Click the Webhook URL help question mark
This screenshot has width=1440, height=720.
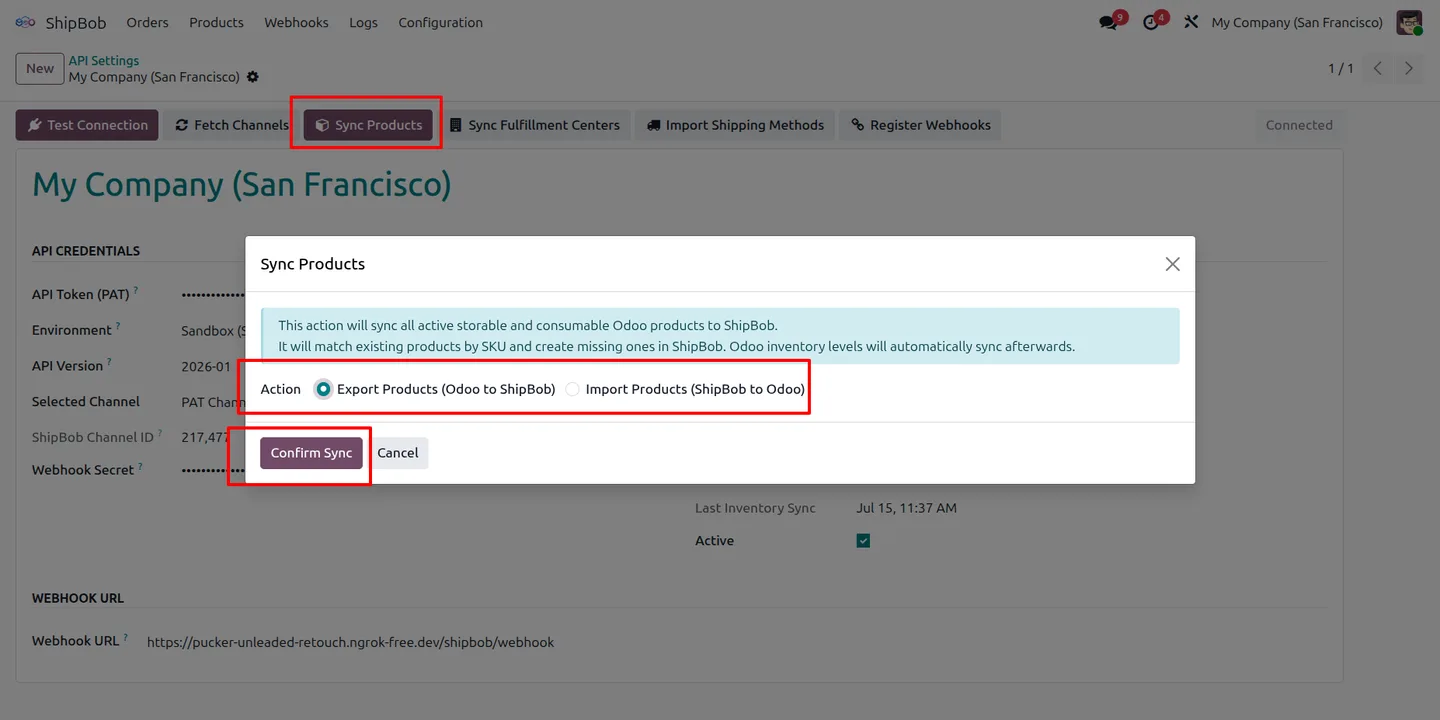(125, 637)
